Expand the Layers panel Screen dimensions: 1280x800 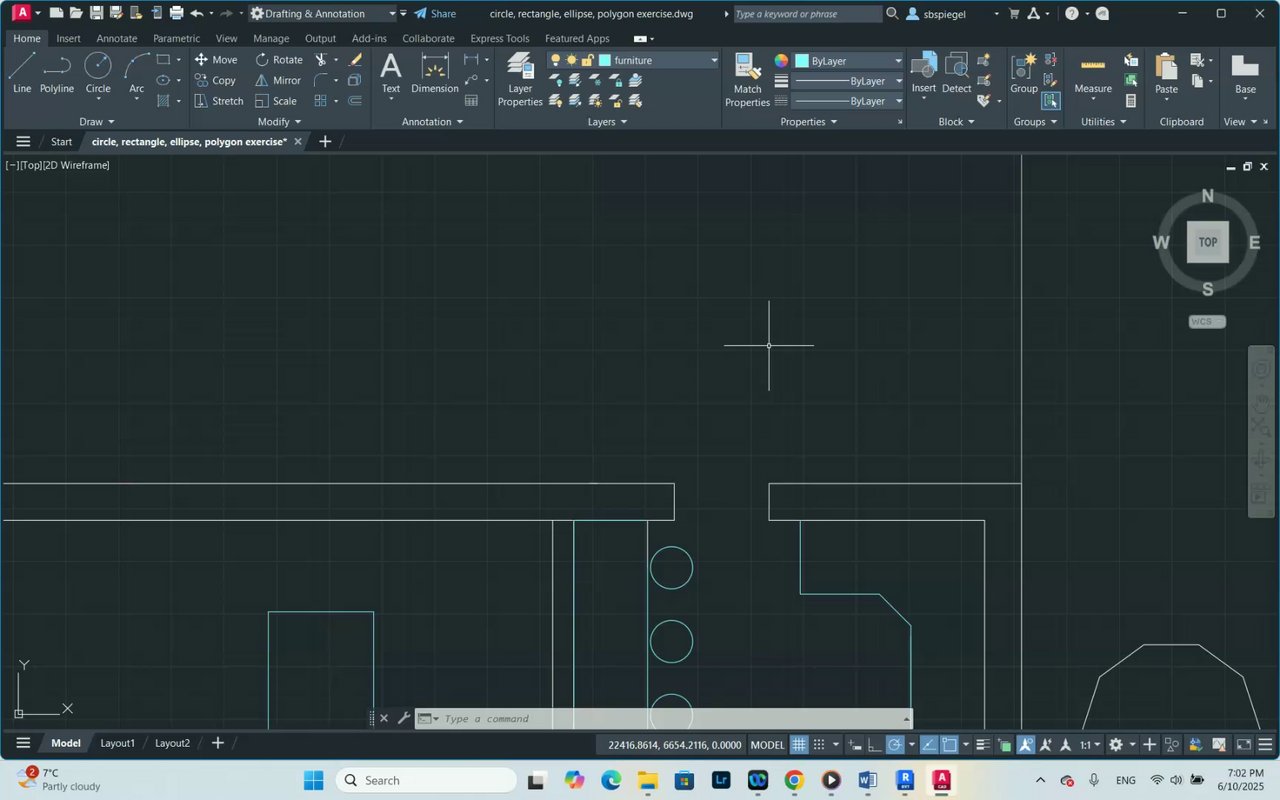click(608, 122)
